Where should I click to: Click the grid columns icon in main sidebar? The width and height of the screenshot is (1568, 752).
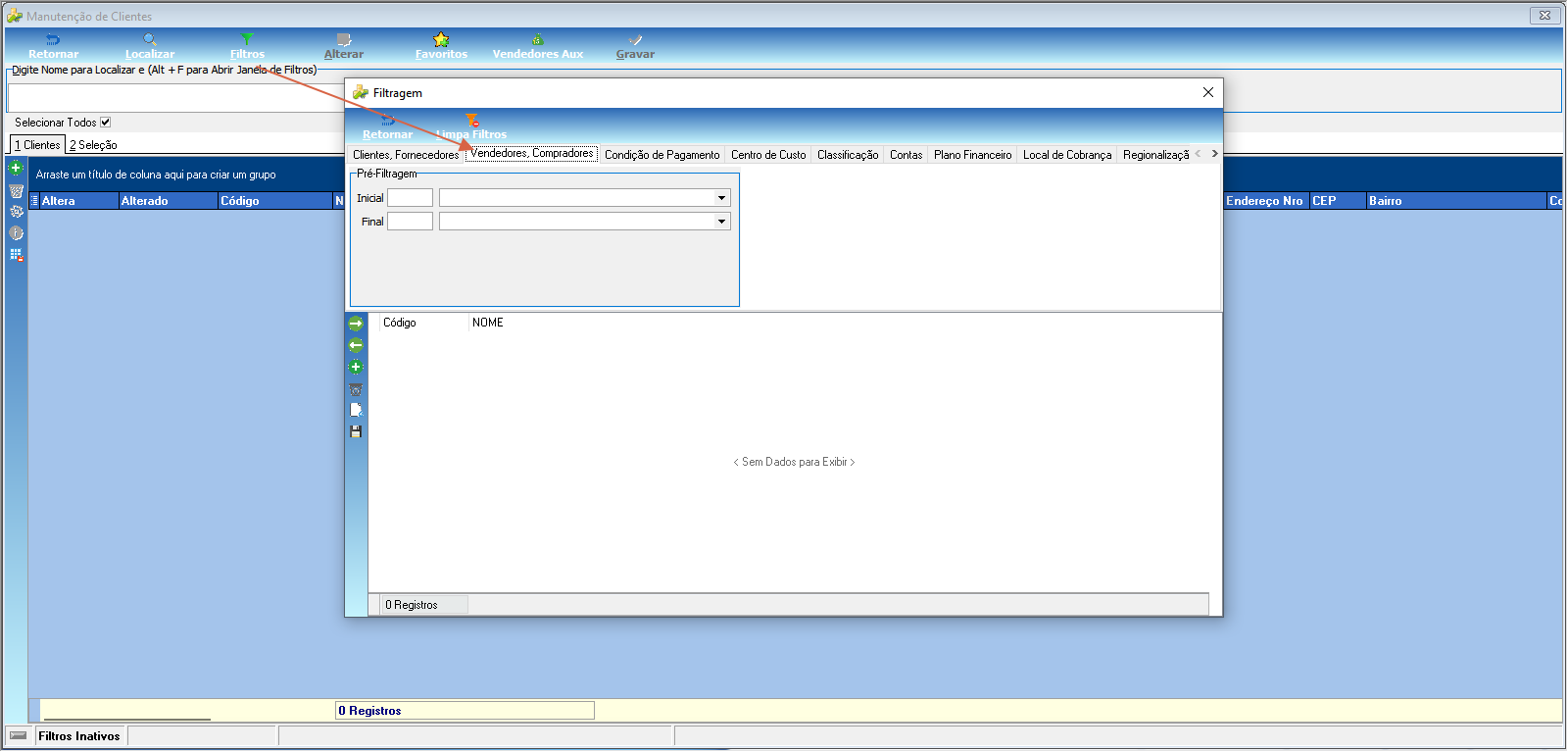pos(16,255)
